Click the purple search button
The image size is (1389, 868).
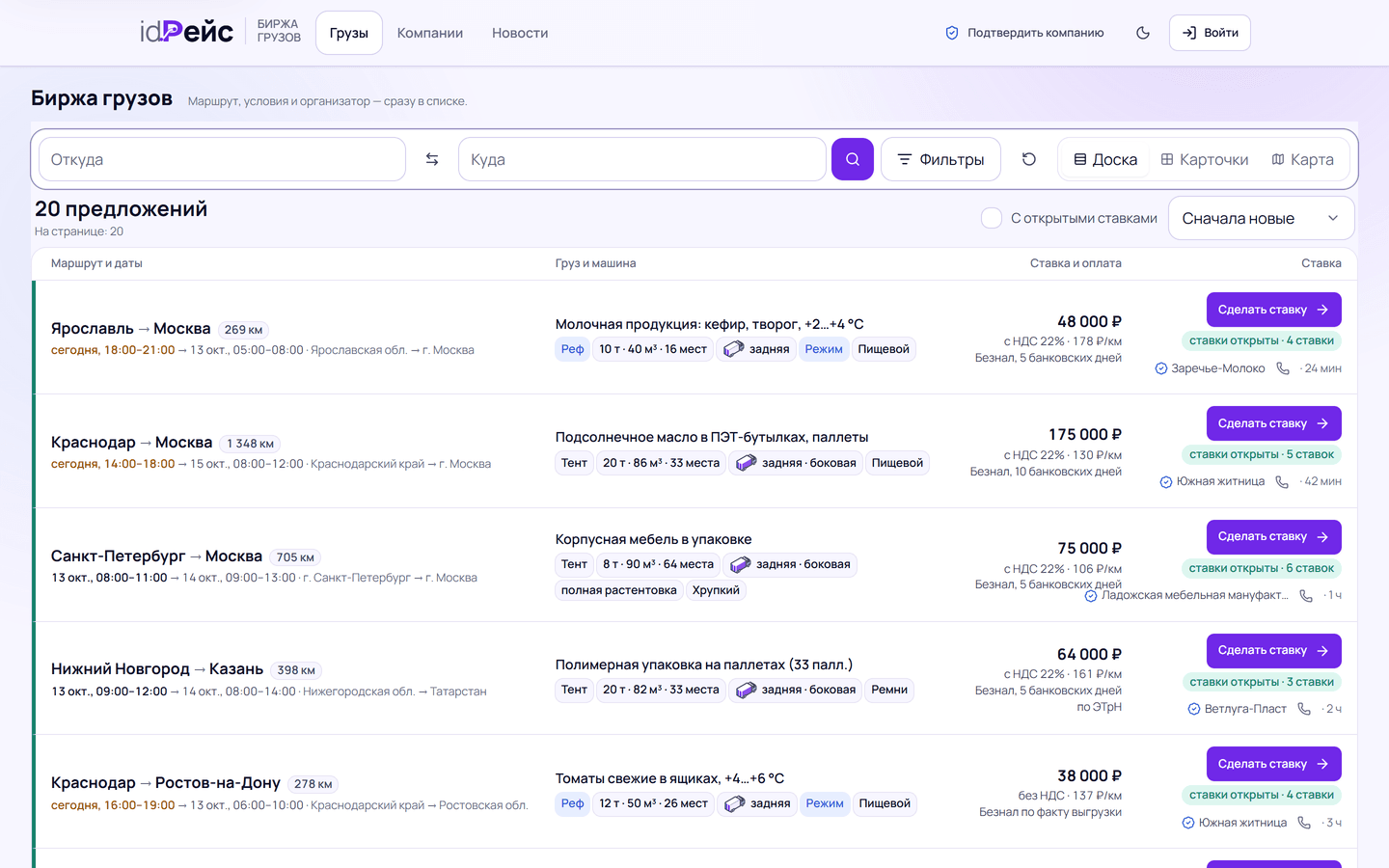853,159
